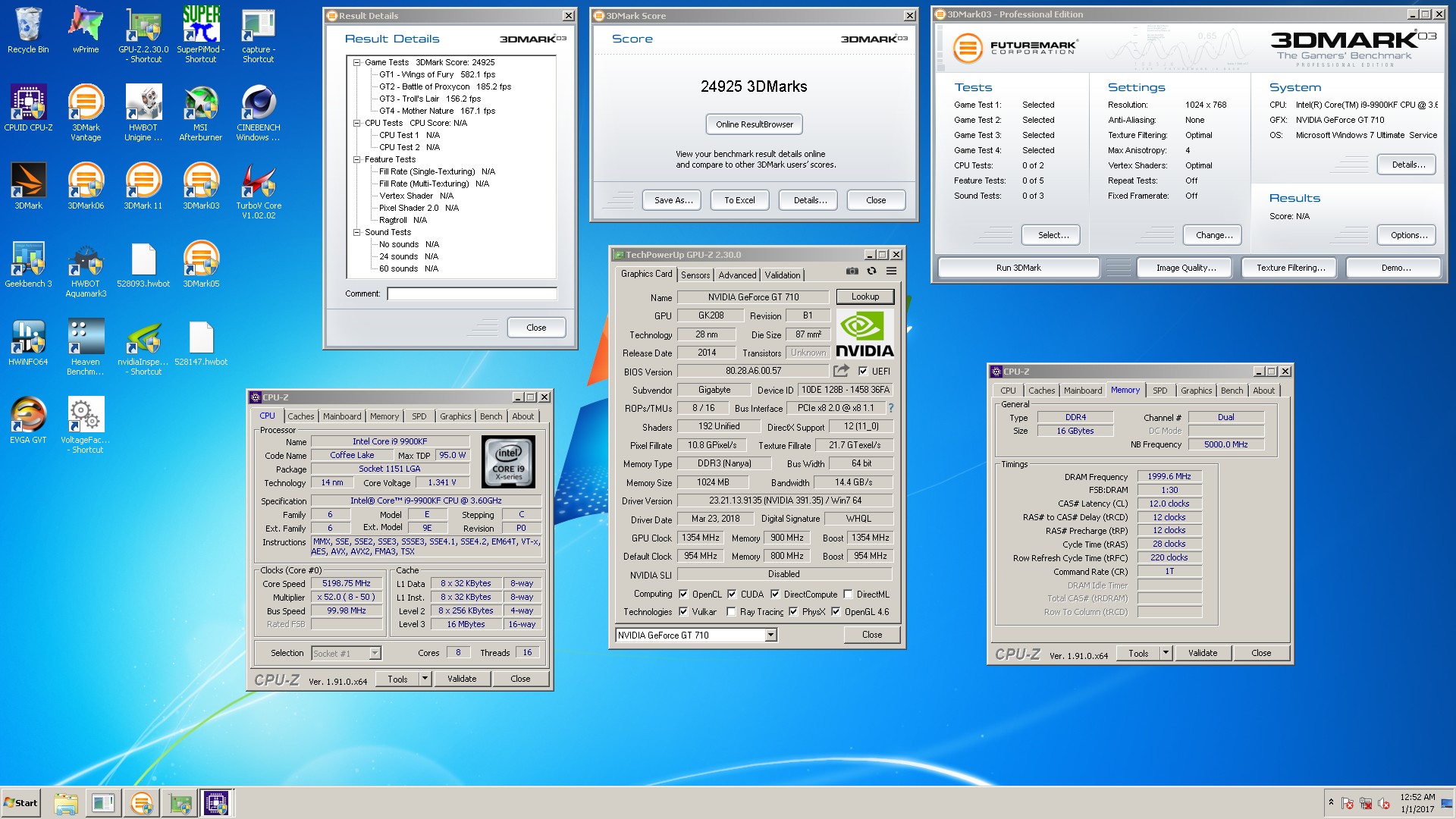Open HWBOT Aquamark3 desktop icon
This screenshot has width=1456, height=819.
tap(86, 268)
